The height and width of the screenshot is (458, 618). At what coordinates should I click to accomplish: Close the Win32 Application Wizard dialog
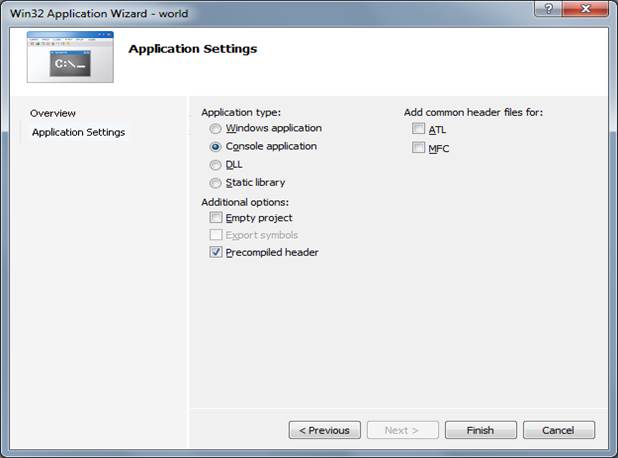click(586, 9)
